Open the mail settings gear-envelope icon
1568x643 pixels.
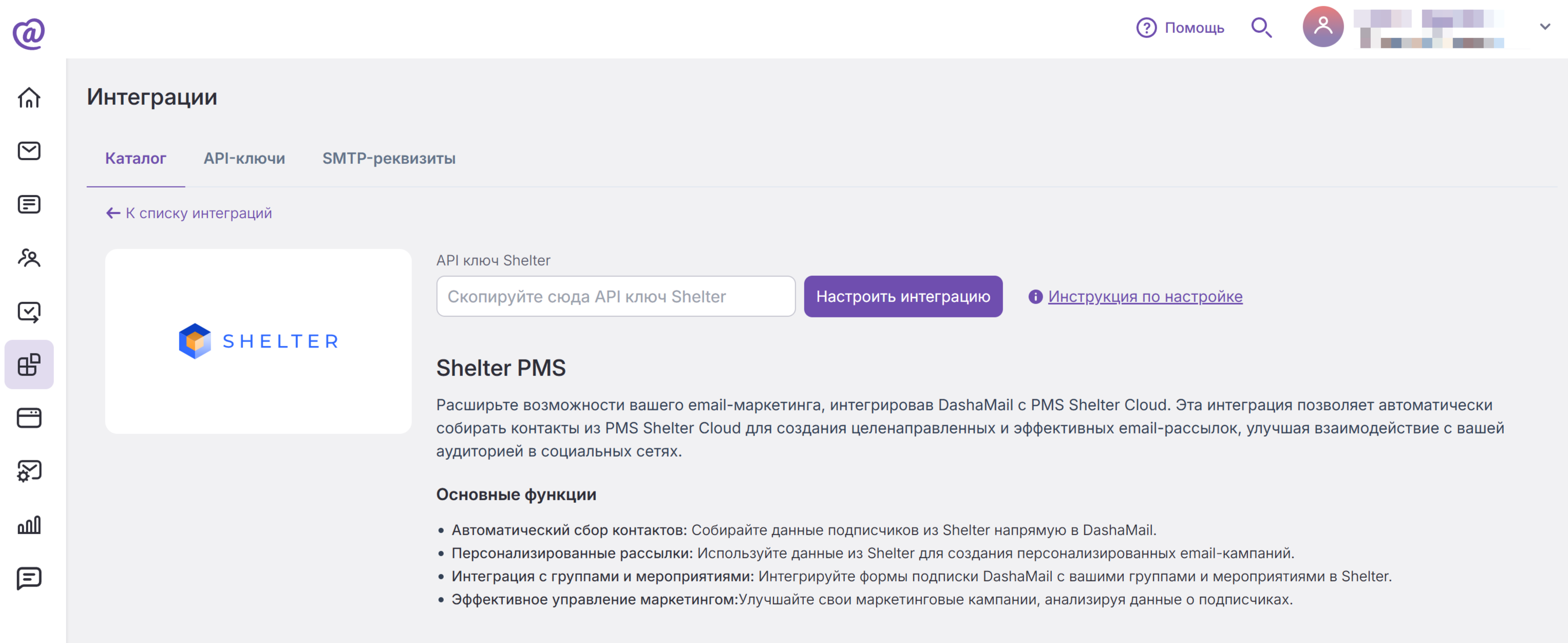click(29, 471)
